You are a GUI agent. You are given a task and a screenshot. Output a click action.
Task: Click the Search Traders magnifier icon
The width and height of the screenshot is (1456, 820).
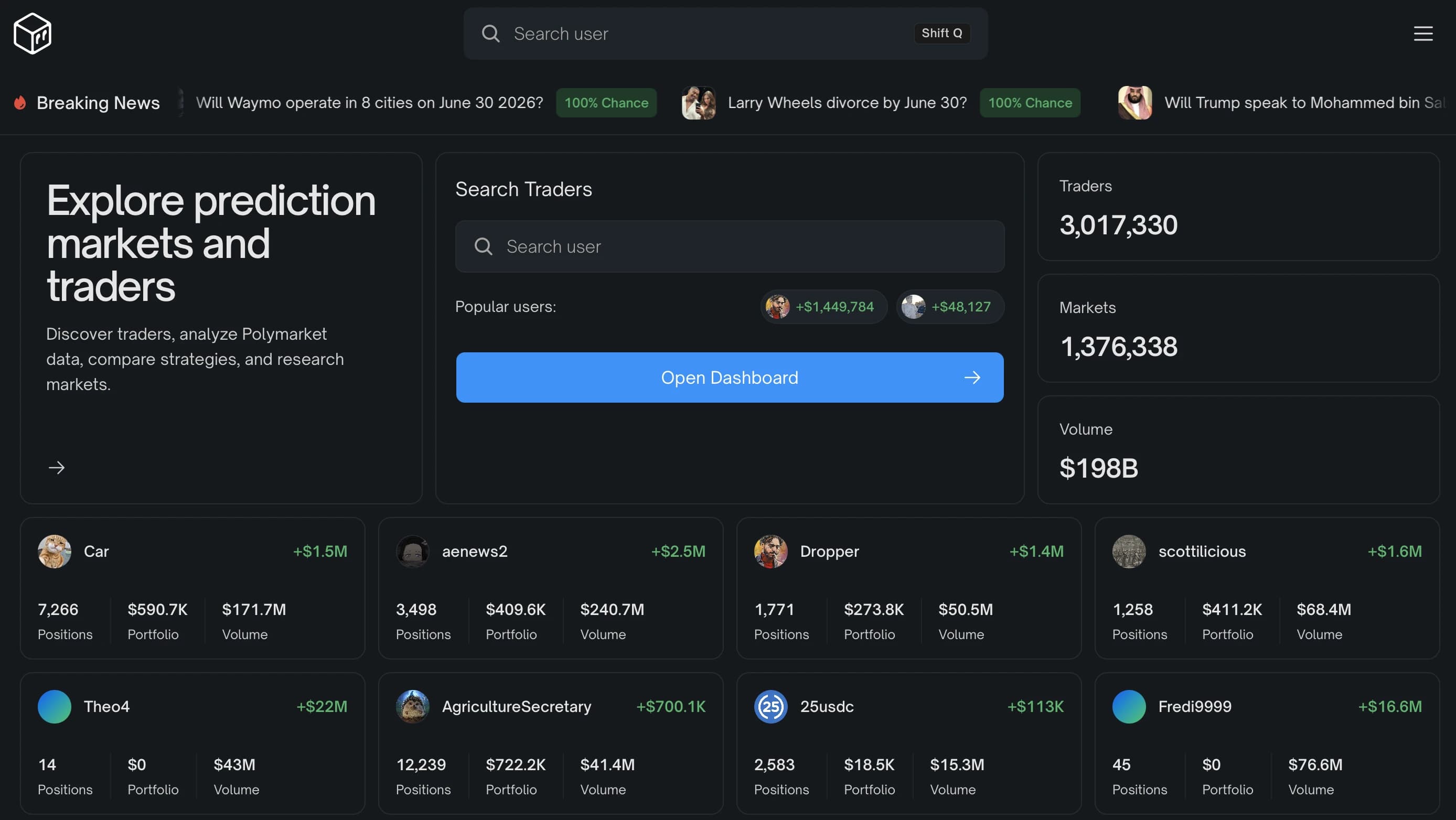483,246
